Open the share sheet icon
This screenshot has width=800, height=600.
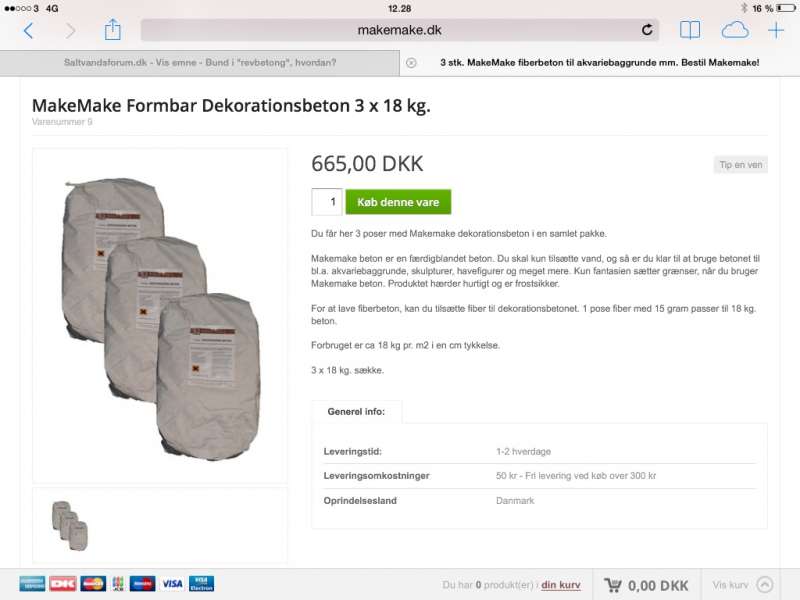[113, 30]
